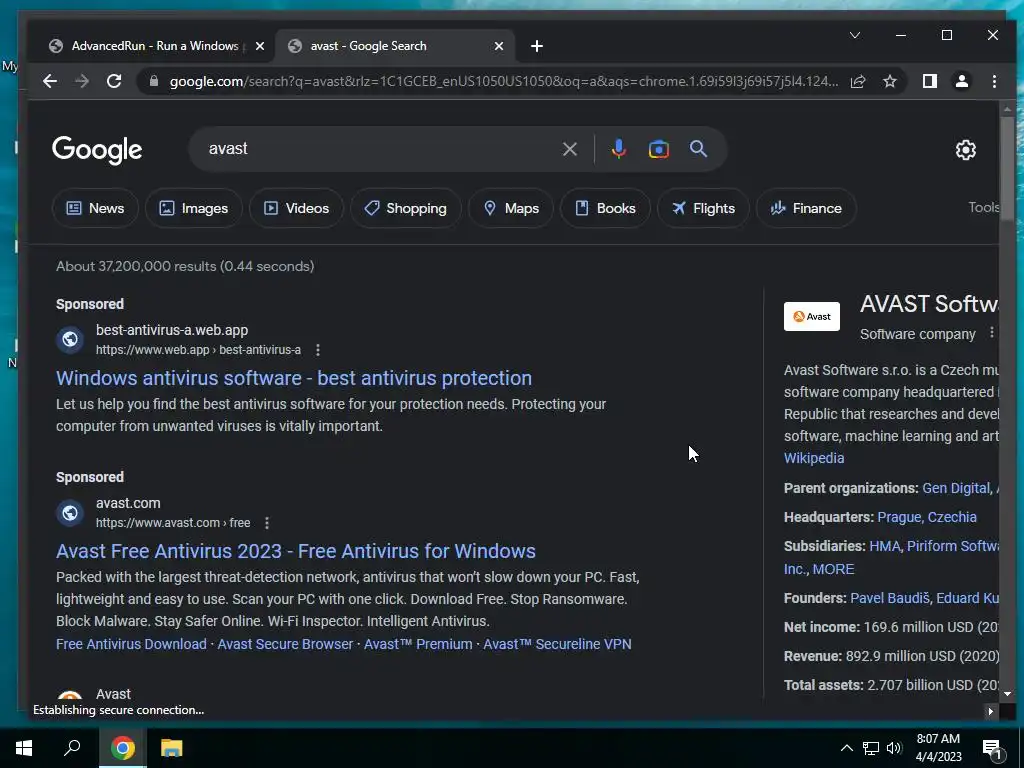Close the avast Google Search tab
Image resolution: width=1024 pixels, height=768 pixels.
[499, 46]
